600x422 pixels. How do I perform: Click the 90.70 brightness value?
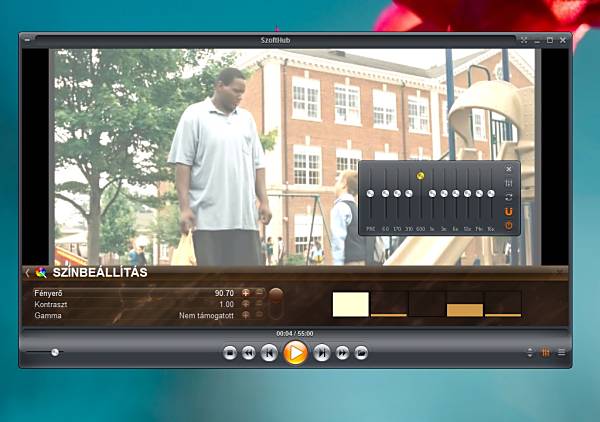(x=224, y=293)
